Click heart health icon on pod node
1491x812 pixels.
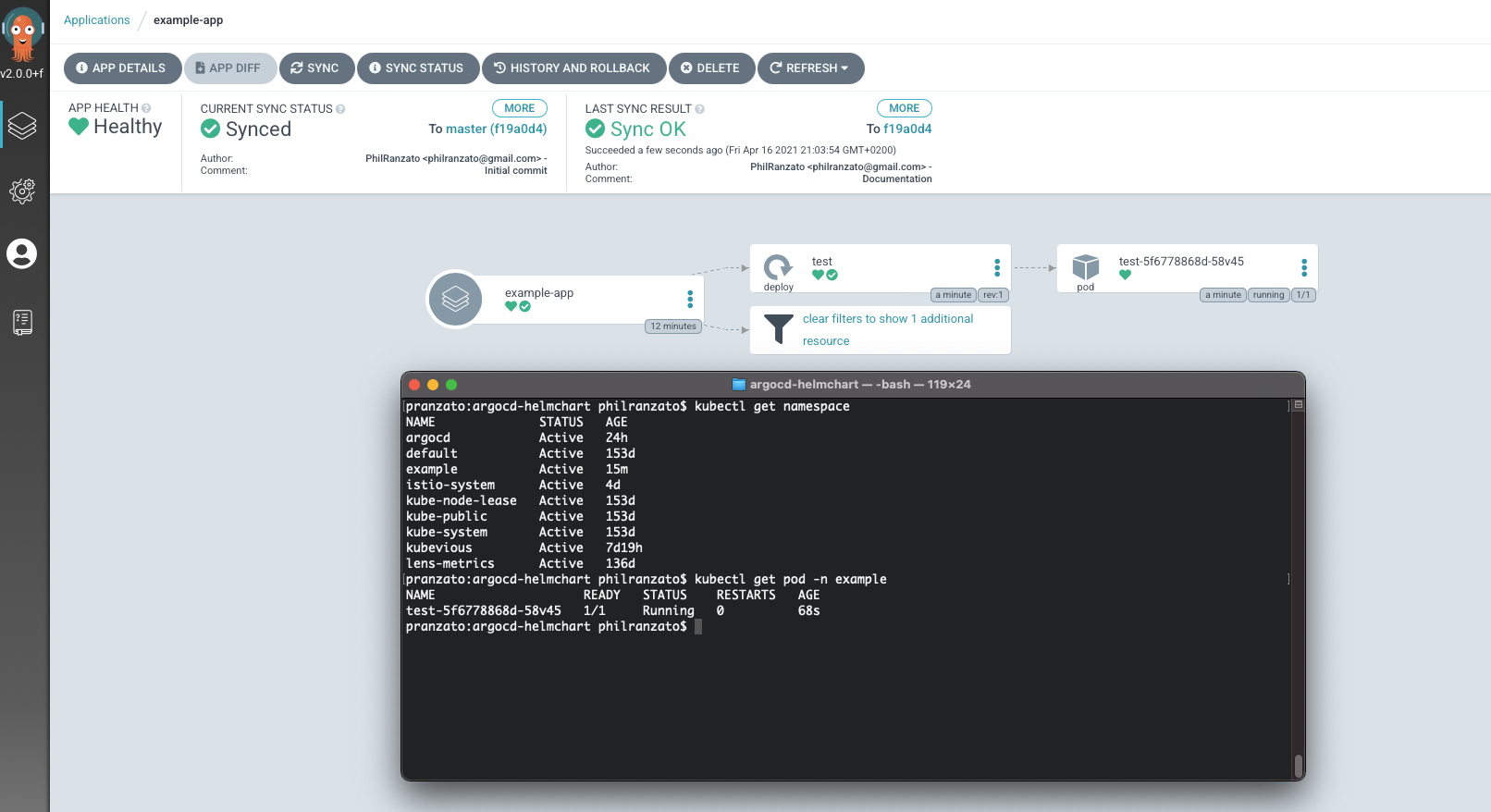pos(1125,275)
